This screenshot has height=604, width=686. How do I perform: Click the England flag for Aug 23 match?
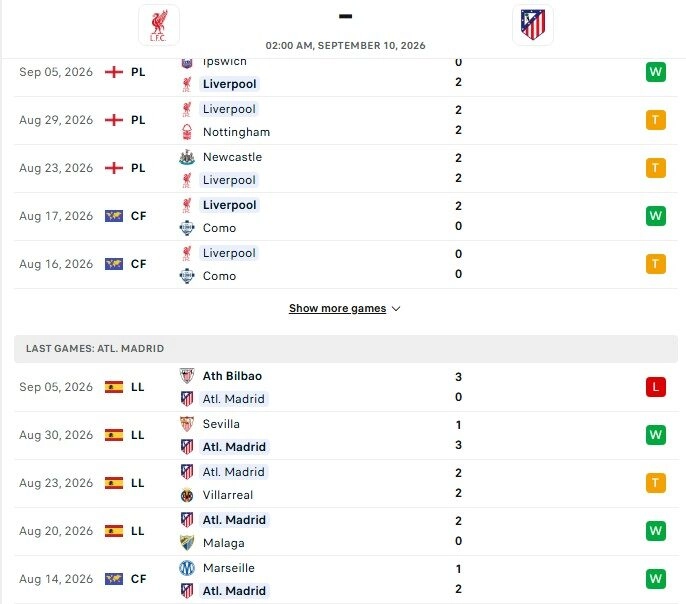(x=114, y=168)
